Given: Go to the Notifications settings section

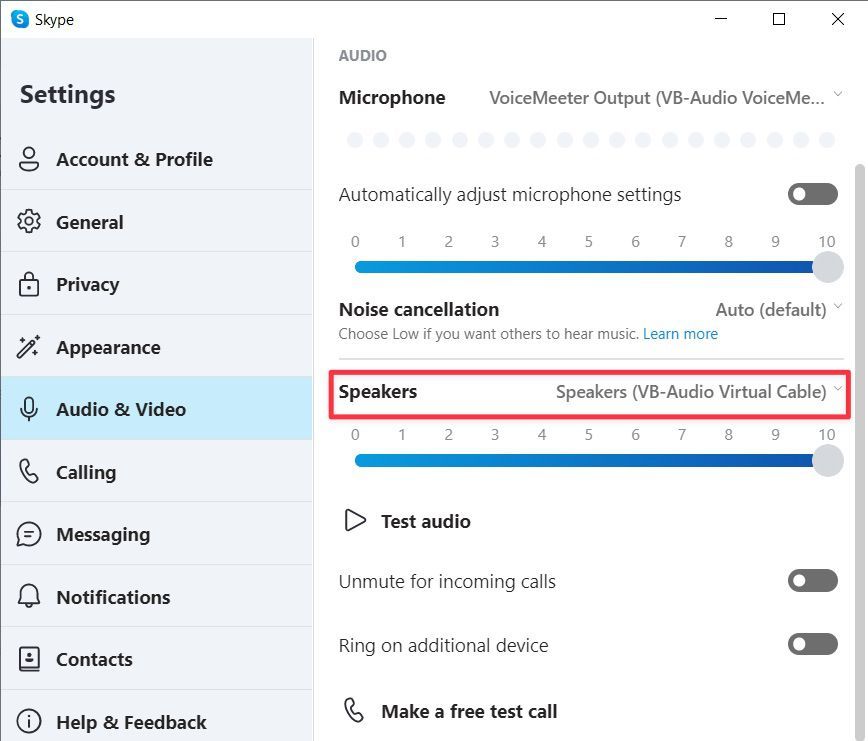Looking at the screenshot, I should pyautogui.click(x=113, y=597).
